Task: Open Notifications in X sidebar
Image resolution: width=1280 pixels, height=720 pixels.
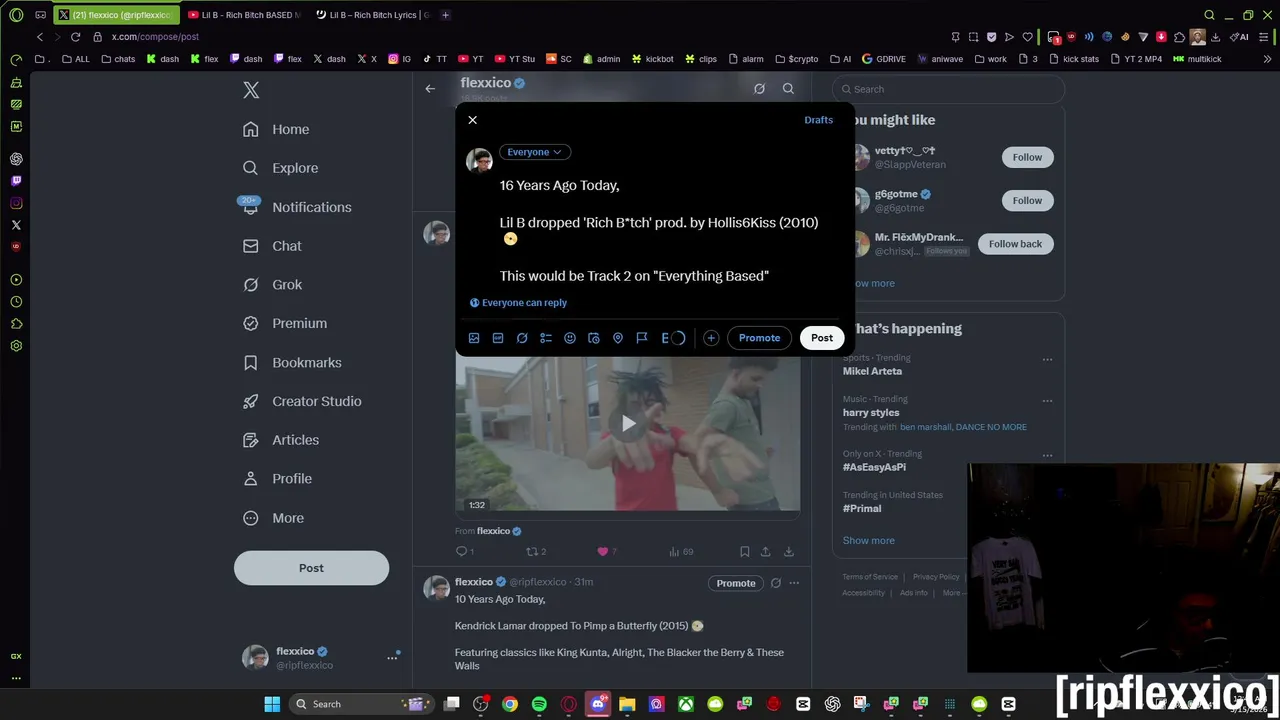Action: tap(297, 207)
